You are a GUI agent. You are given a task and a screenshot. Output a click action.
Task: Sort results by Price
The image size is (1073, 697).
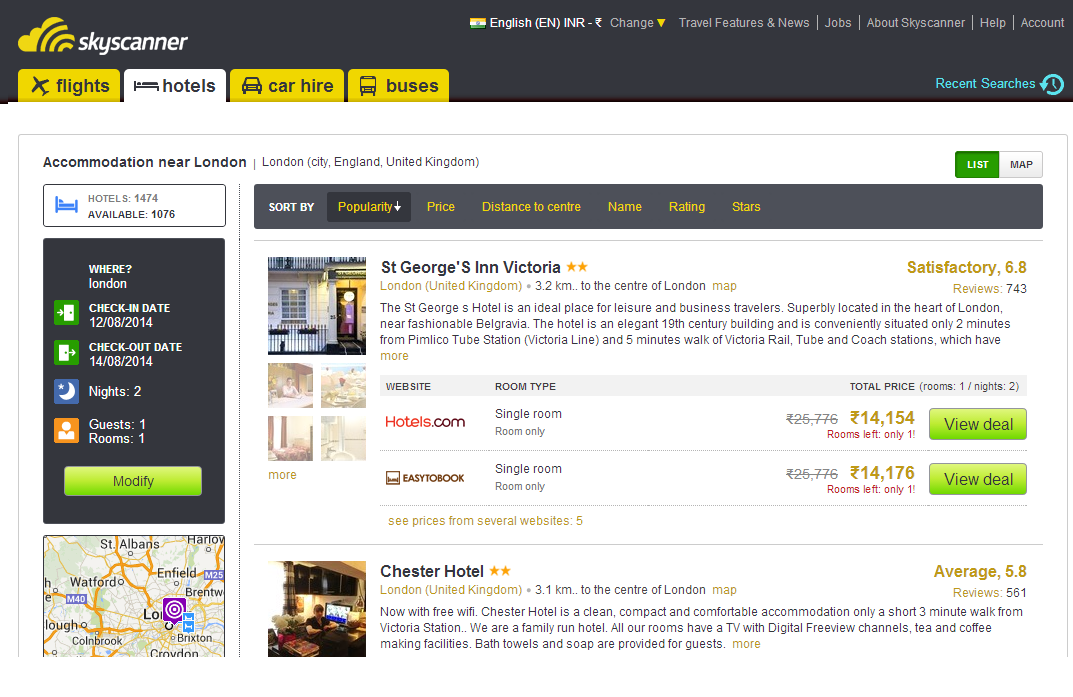tap(441, 207)
